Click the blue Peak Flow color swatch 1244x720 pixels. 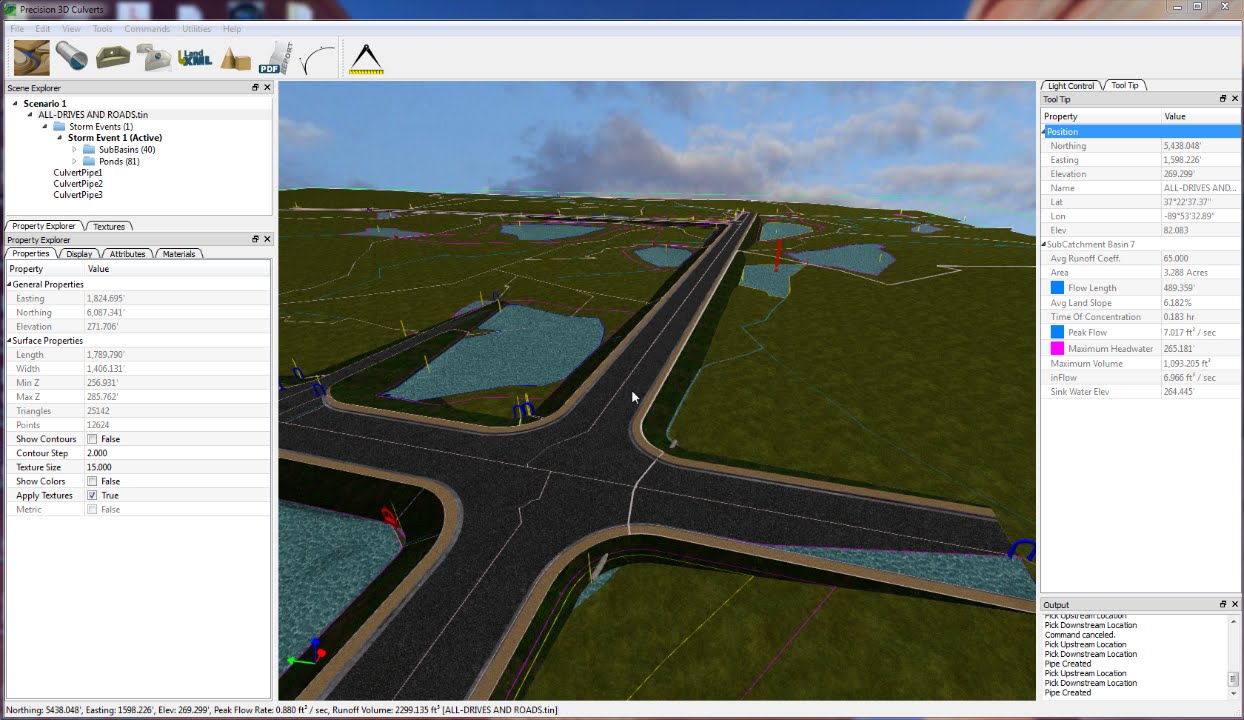pos(1058,332)
